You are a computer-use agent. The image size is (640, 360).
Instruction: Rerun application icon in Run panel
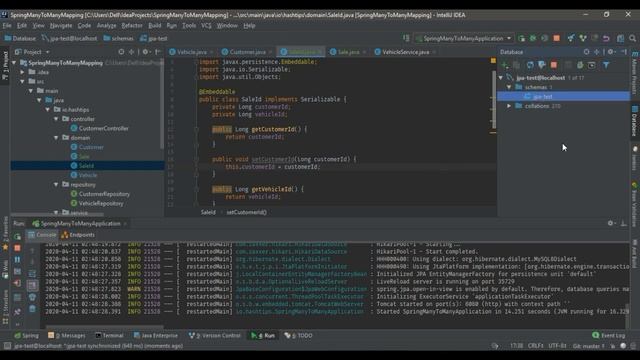(17, 237)
